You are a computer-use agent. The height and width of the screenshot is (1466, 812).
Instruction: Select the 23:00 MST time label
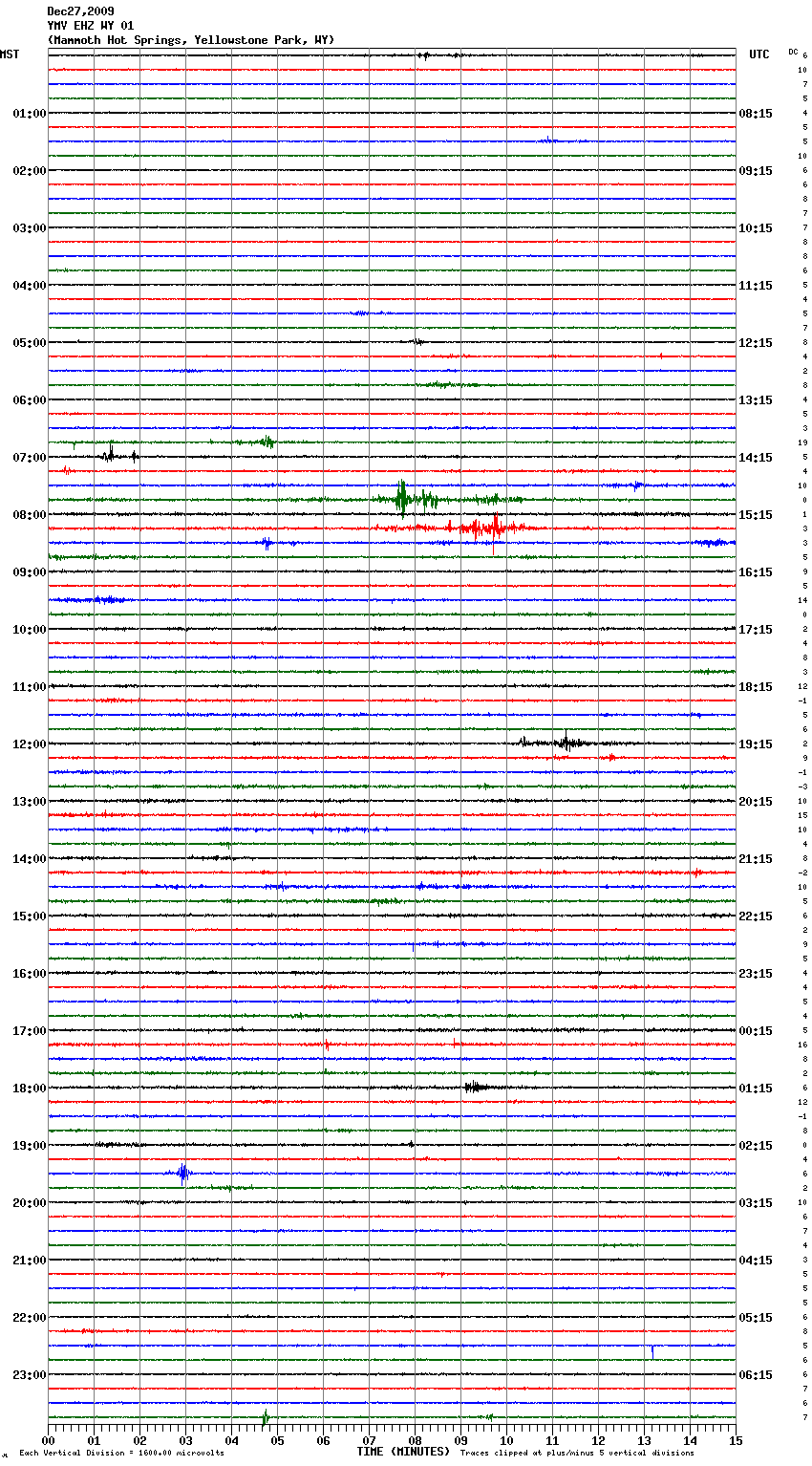click(x=29, y=1375)
